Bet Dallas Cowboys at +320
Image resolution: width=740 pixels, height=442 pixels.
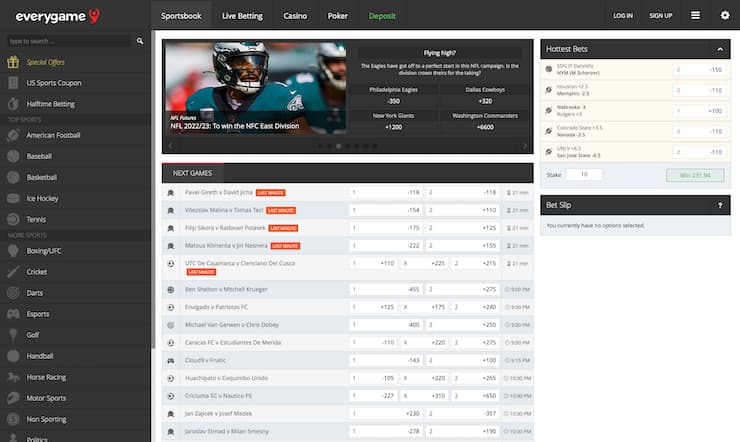tap(485, 101)
